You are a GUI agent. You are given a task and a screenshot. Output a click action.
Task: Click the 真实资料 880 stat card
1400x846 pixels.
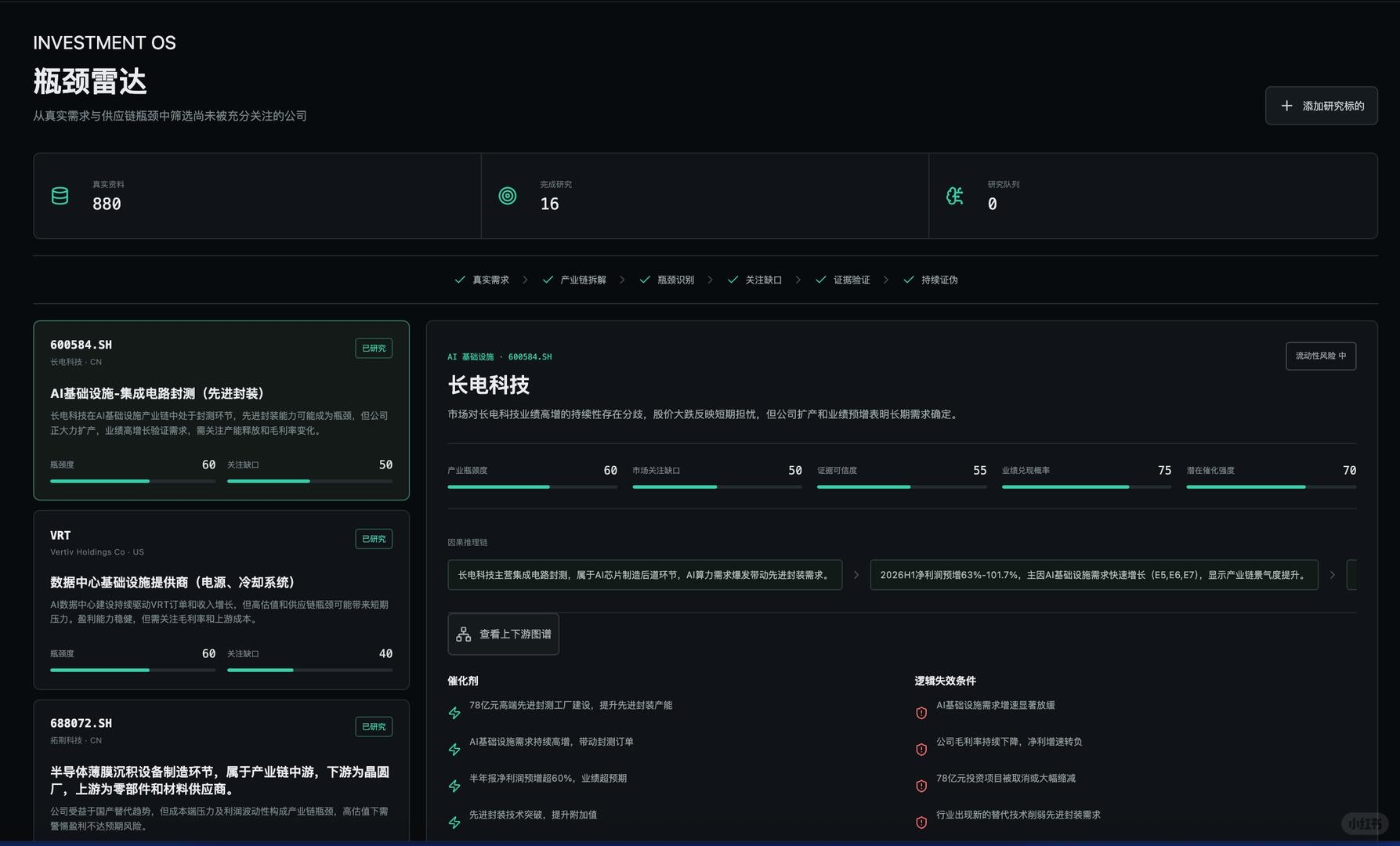point(257,196)
